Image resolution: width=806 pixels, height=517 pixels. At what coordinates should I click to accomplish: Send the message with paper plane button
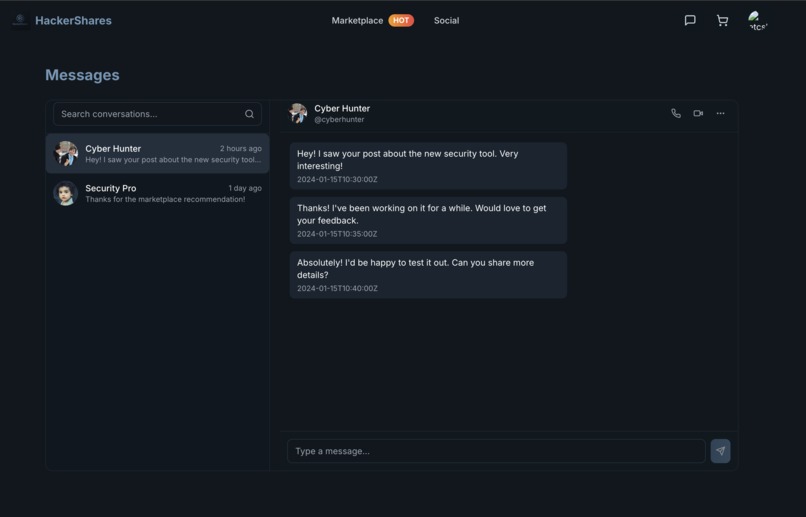click(720, 451)
